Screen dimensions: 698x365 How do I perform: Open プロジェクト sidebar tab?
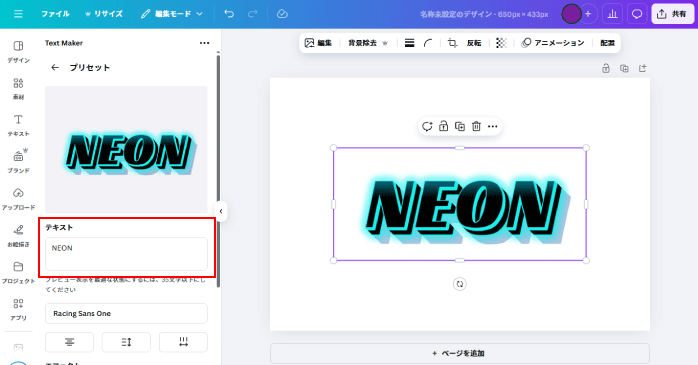tap(18, 273)
